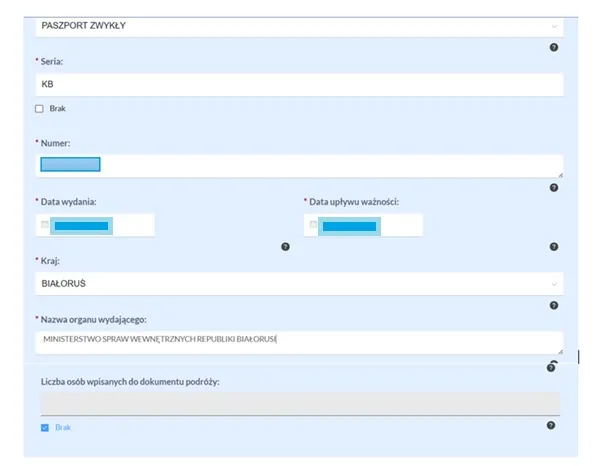The image size is (604, 466).
Task: Open calendar icon in Data wydania field
Action: 45,225
